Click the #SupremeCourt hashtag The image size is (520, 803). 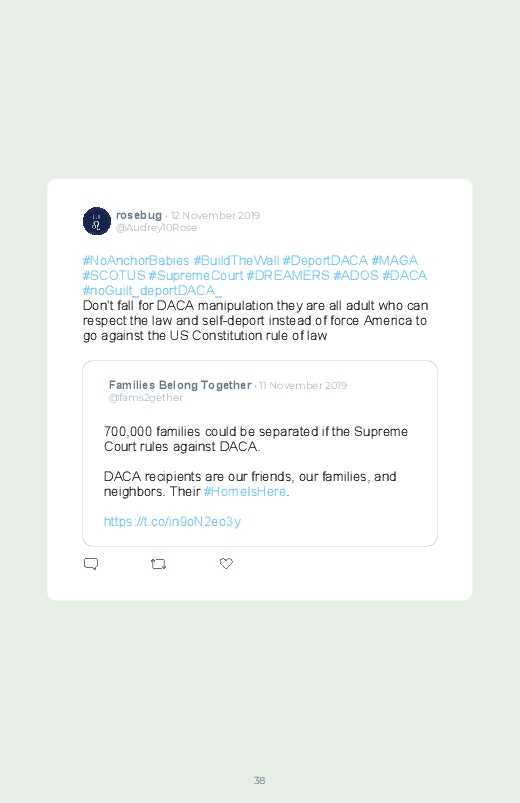(x=196, y=276)
